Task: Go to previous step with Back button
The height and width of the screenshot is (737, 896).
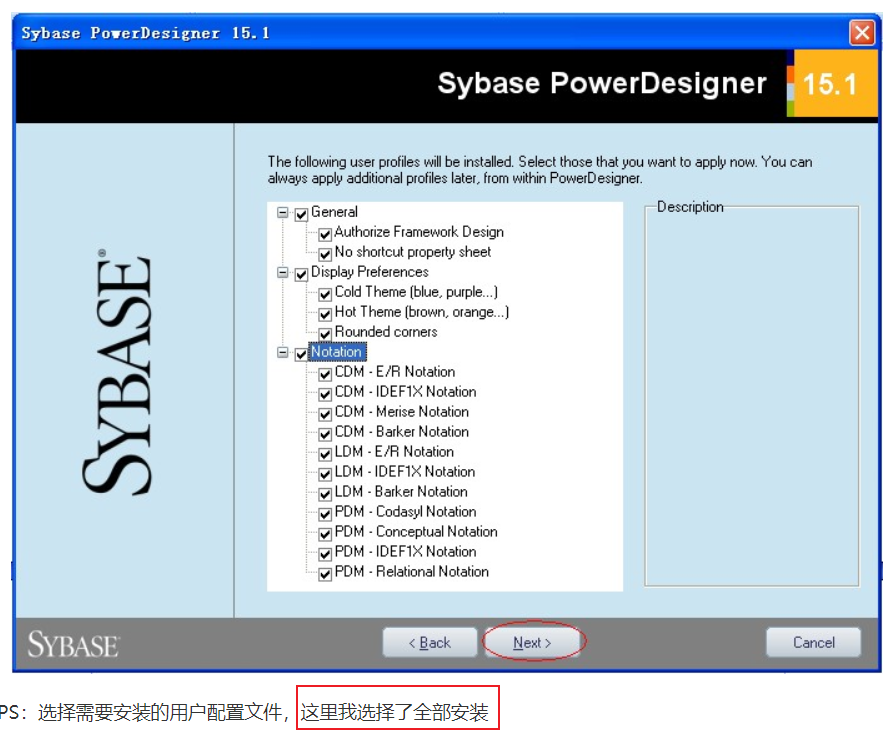Action: point(430,643)
